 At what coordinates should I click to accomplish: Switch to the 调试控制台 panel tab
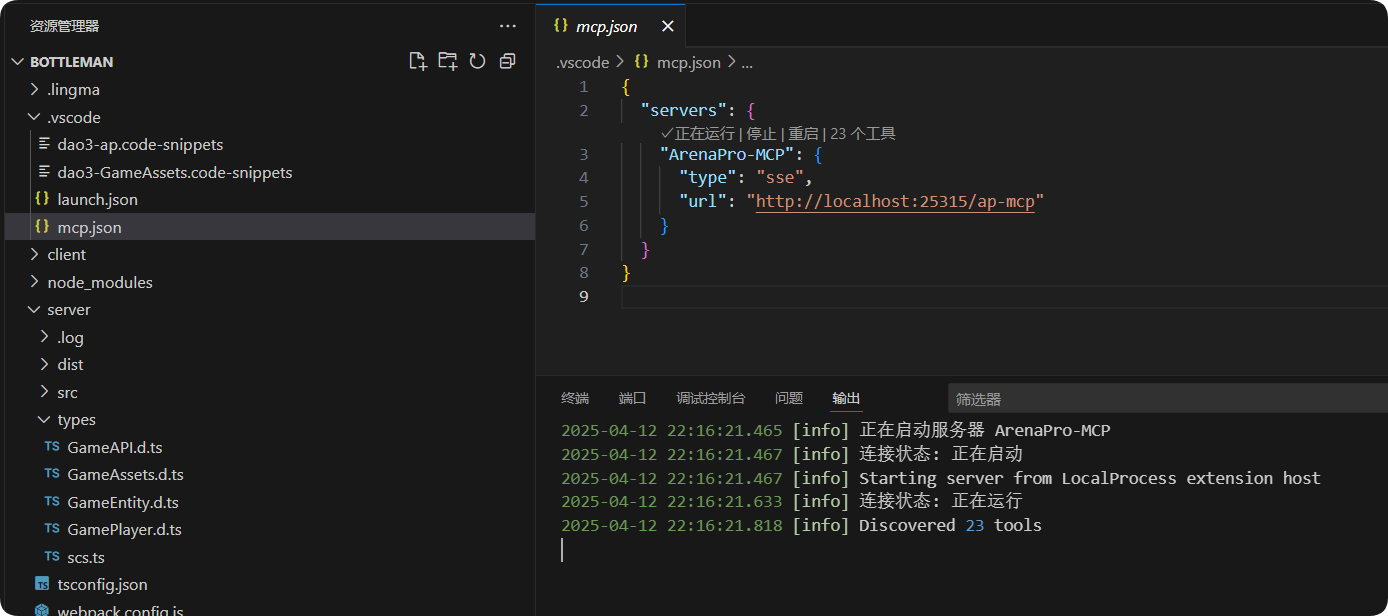(710, 398)
